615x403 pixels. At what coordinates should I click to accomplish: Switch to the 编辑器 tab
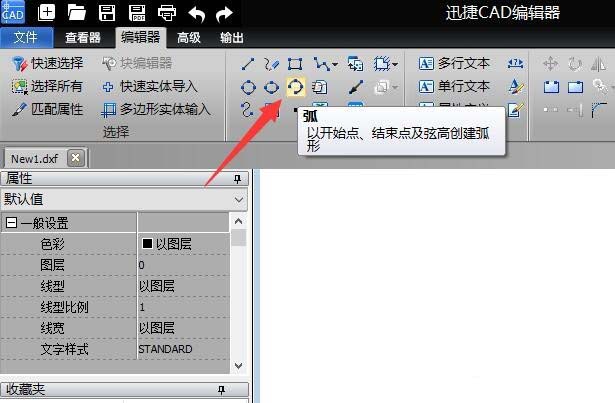coord(140,37)
